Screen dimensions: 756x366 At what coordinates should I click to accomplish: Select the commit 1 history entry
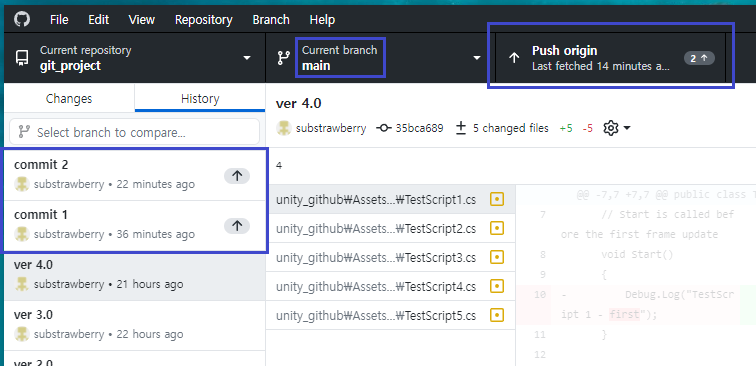pos(135,226)
